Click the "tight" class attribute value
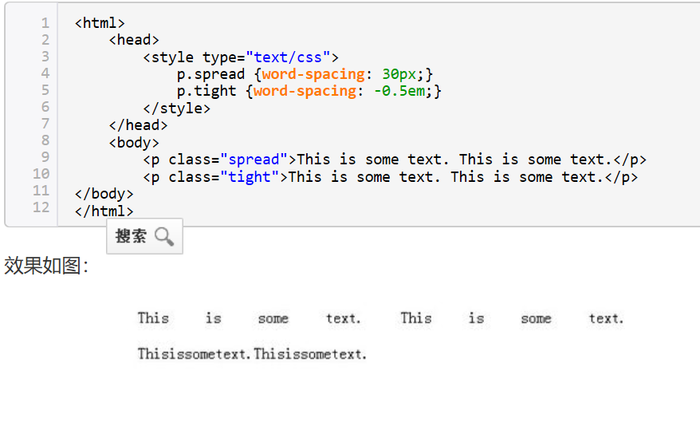Viewport: 700px width, 426px height. point(250,177)
